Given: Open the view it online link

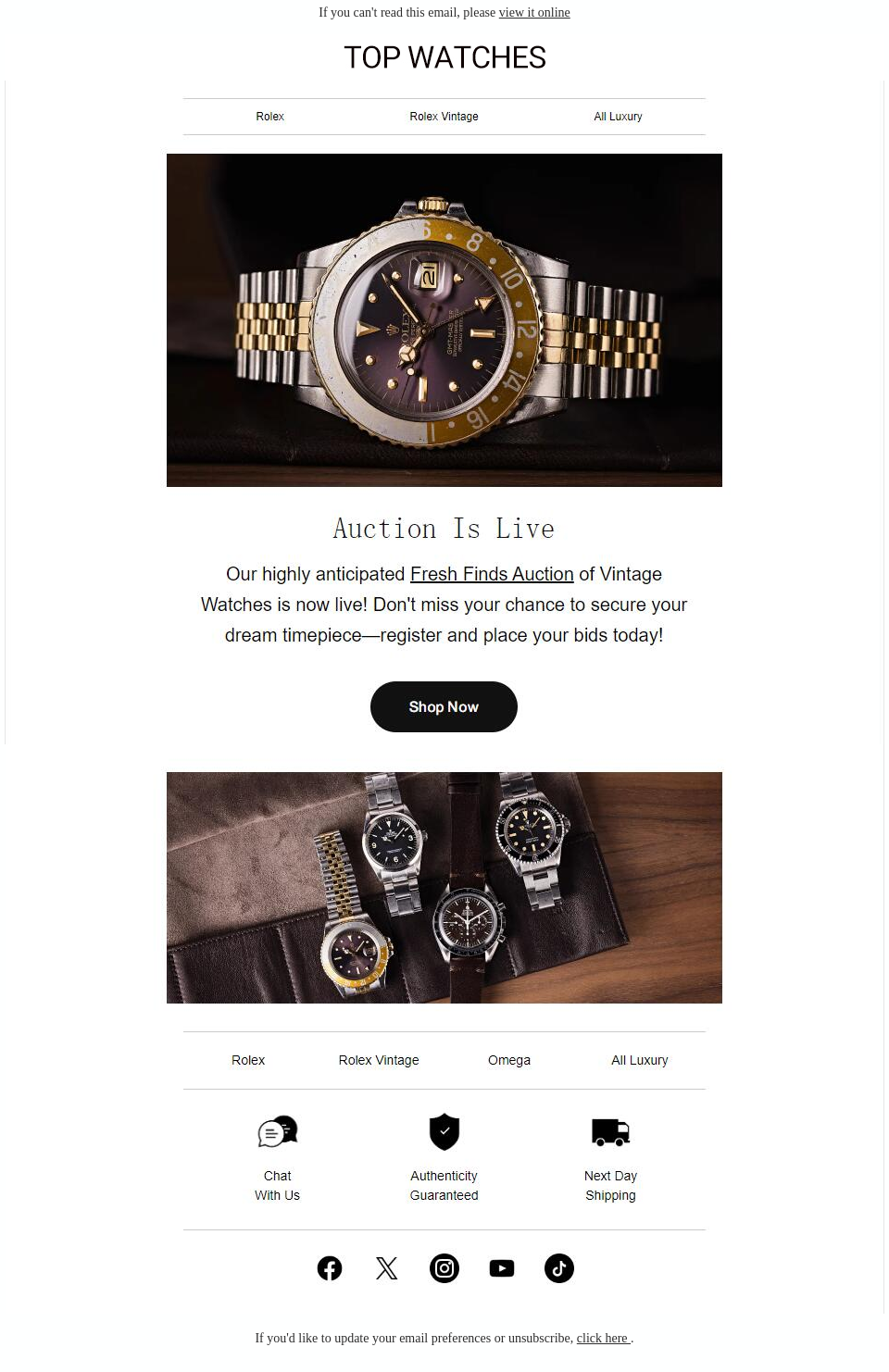Looking at the screenshot, I should coord(534,12).
